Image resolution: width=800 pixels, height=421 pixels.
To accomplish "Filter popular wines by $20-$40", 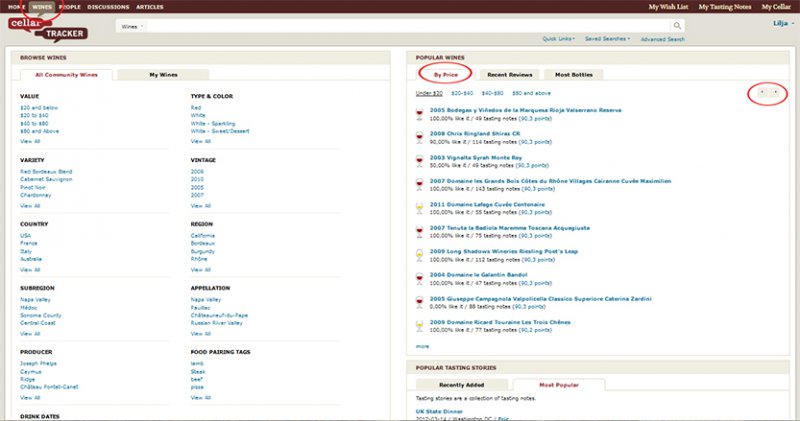I will (x=462, y=93).
